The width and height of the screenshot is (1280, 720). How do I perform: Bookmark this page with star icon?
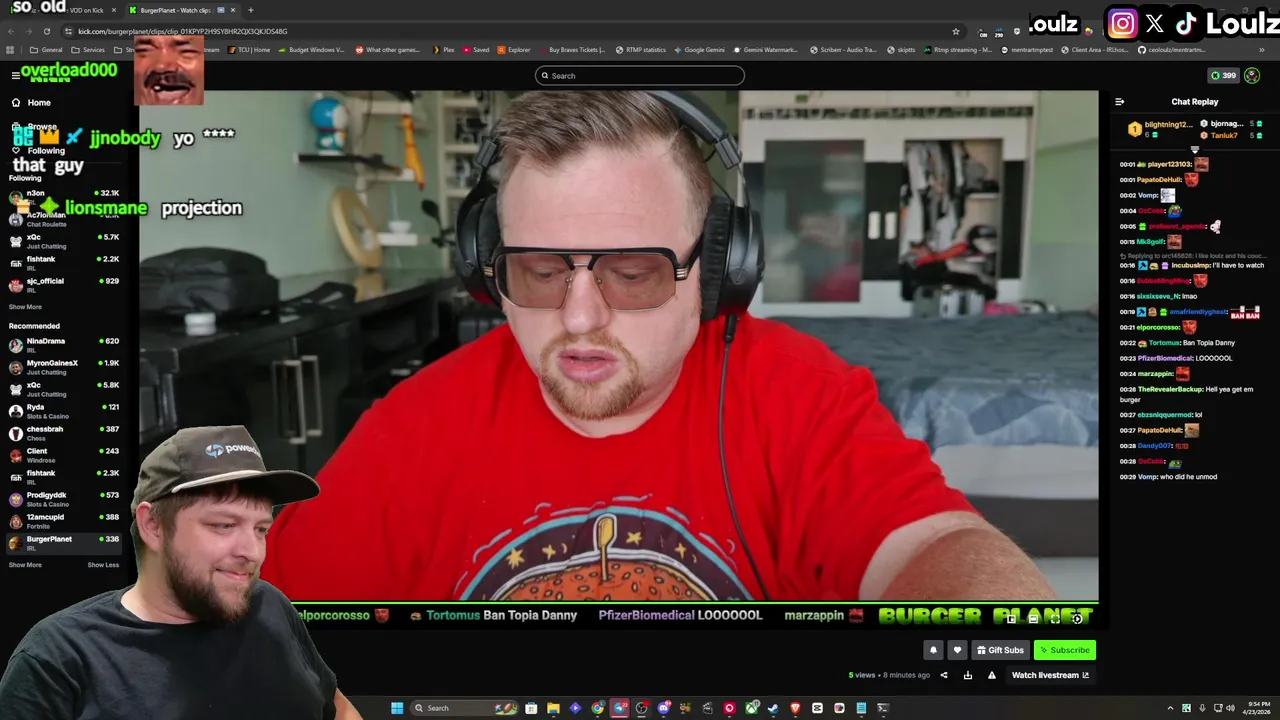[x=956, y=31]
